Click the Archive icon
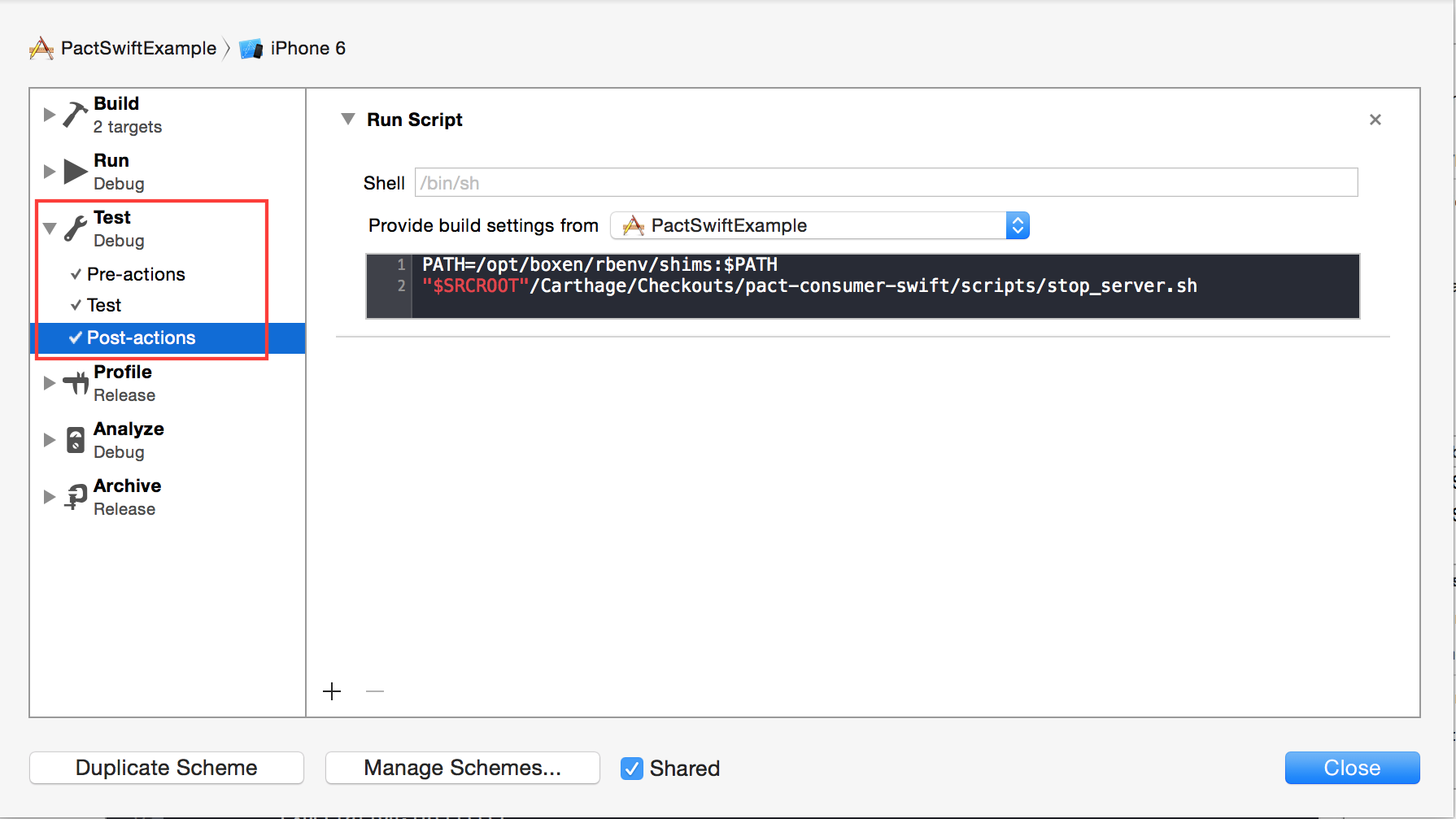 (76, 497)
